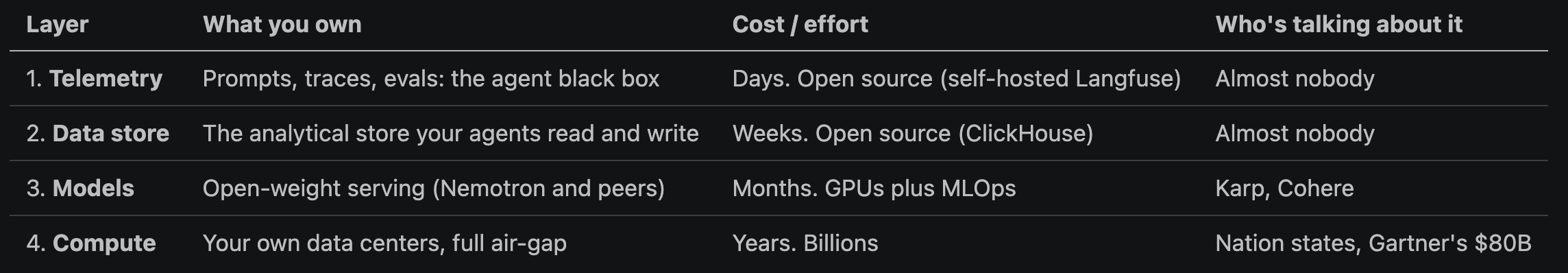Select the 1. Telemetry cell
The image size is (1568, 273).
pyautogui.click(x=95, y=79)
